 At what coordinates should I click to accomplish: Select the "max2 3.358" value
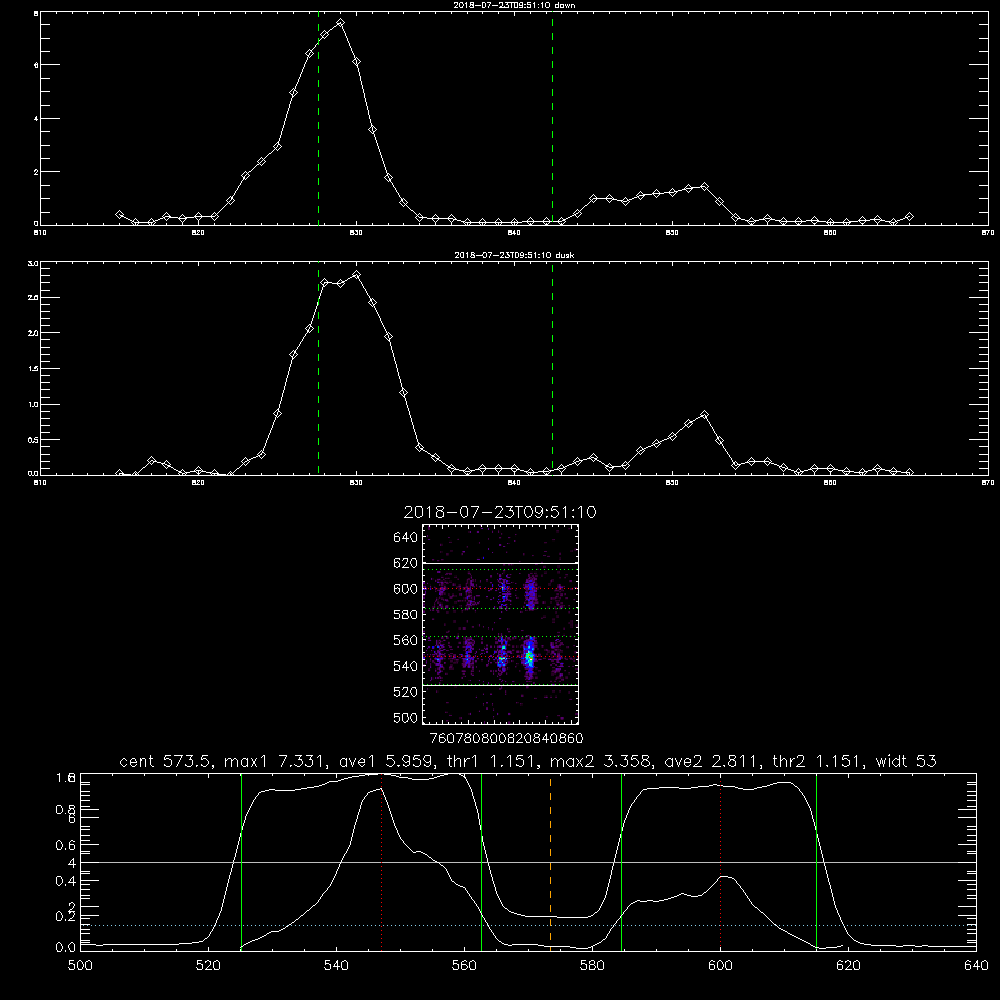click(600, 761)
